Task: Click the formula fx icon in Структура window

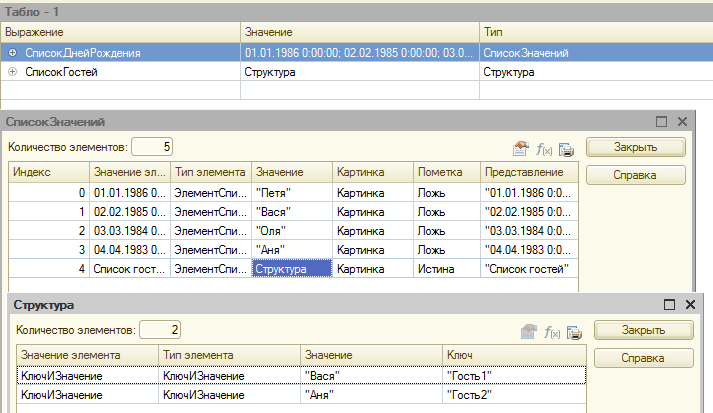Action: [552, 332]
